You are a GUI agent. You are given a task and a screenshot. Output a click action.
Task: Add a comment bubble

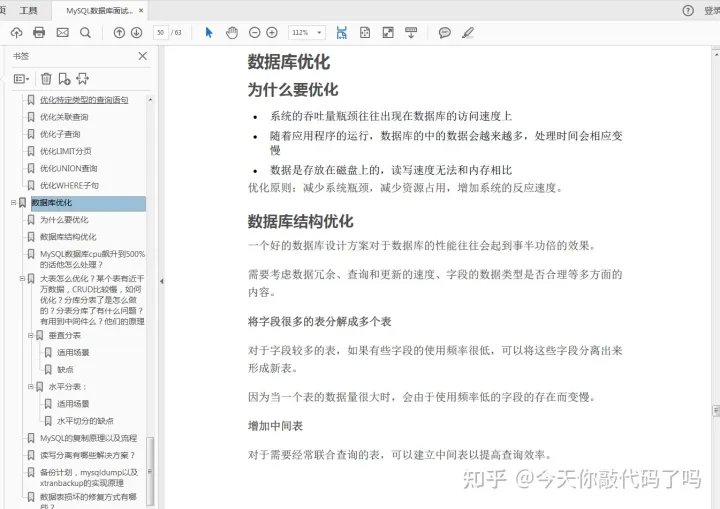click(444, 33)
